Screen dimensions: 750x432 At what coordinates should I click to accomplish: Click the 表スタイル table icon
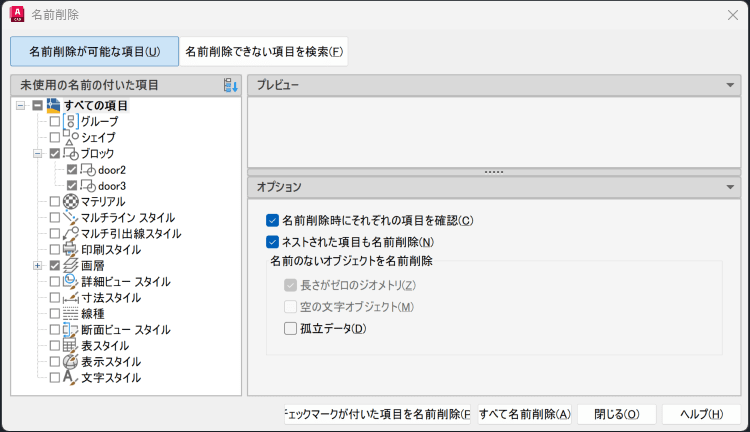pos(71,345)
